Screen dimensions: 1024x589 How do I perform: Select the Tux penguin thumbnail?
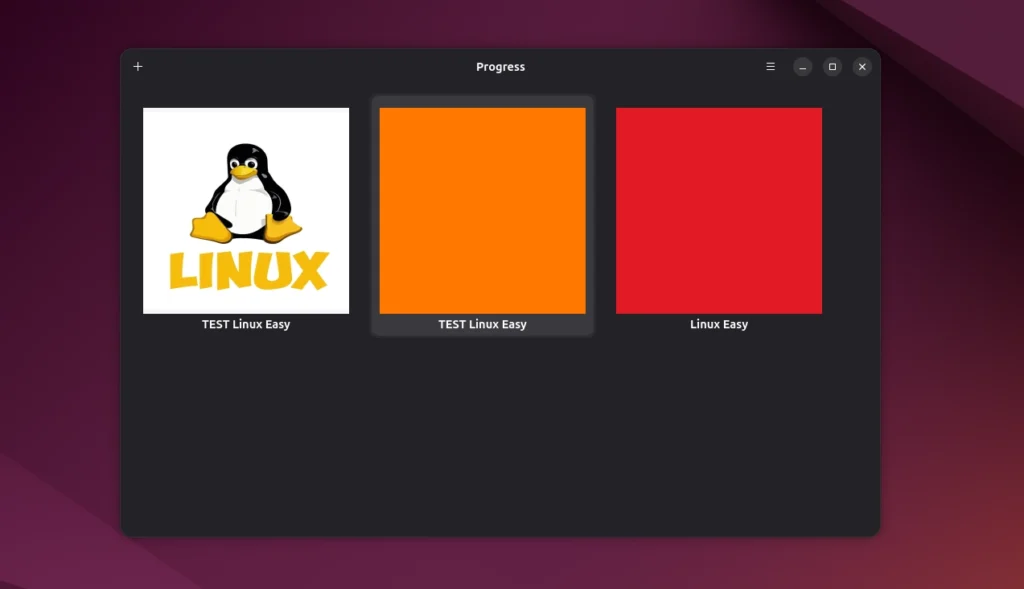pos(246,210)
